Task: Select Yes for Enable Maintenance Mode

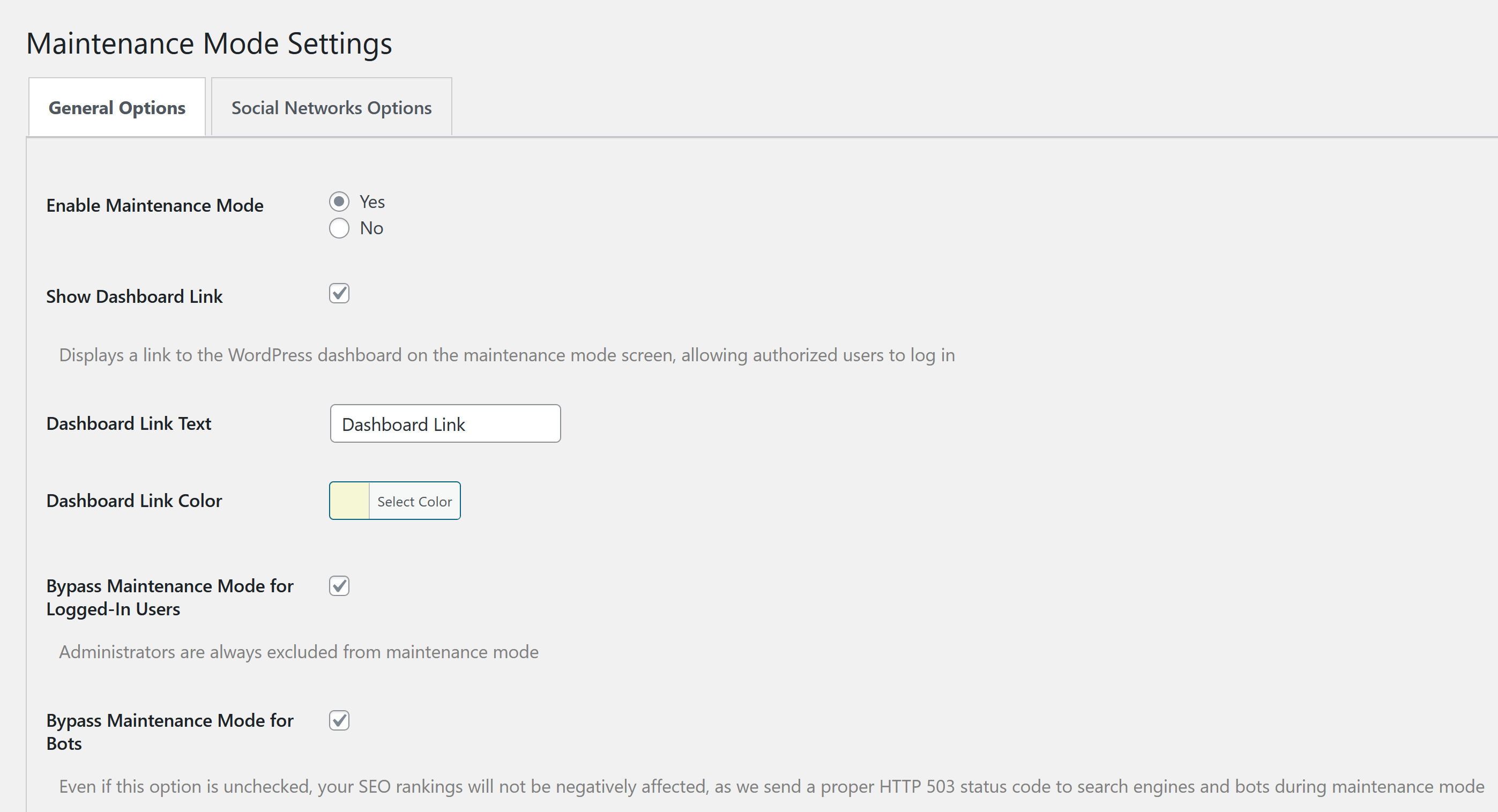Action: click(339, 202)
